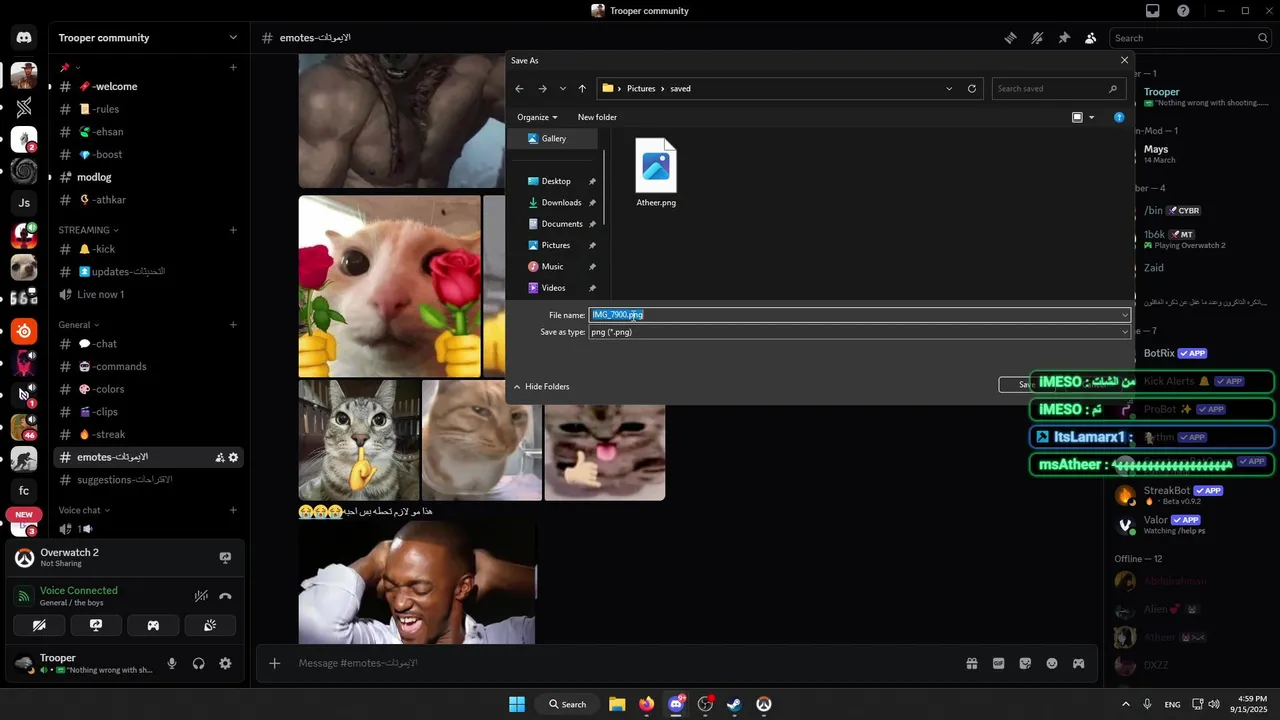Start screen share for Overwatch 2

[225, 557]
